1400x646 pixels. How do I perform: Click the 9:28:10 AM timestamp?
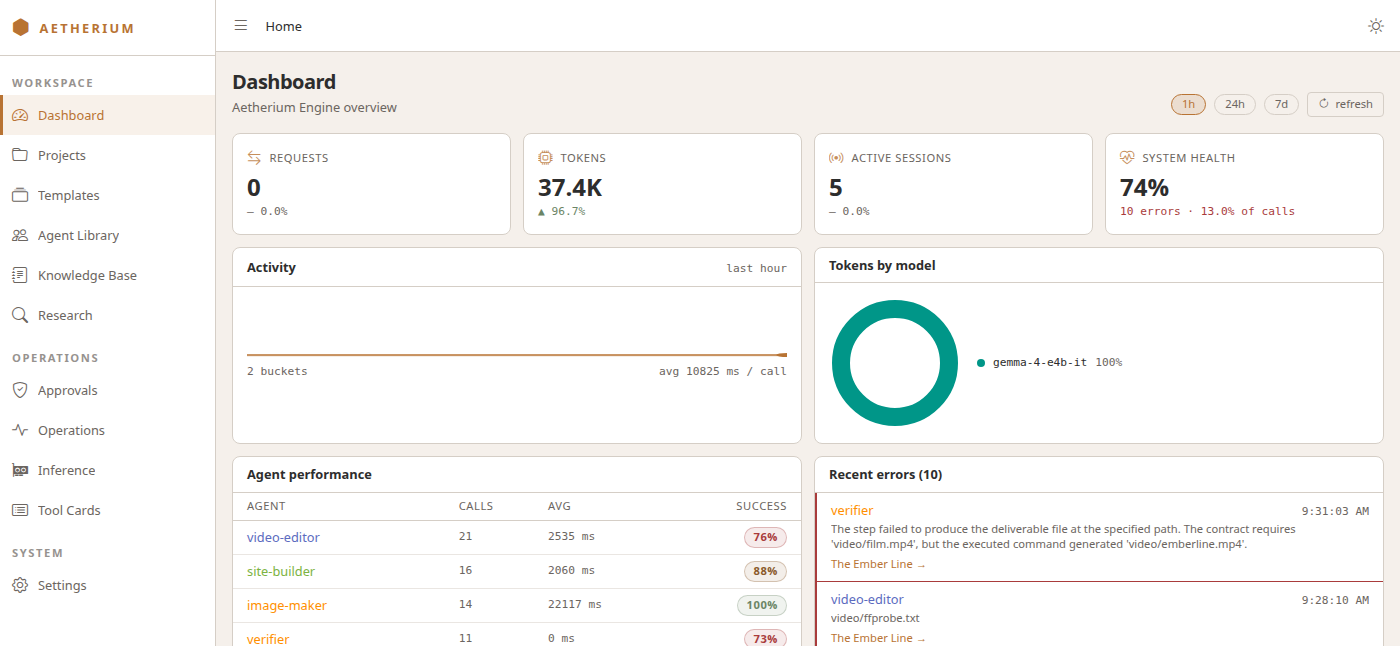[x=1335, y=600]
